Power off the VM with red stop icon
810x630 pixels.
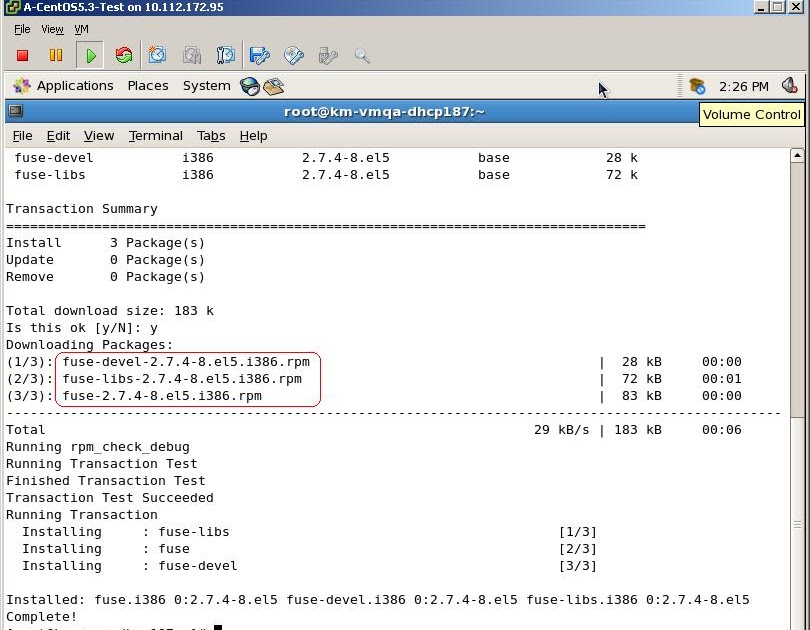click(20, 55)
